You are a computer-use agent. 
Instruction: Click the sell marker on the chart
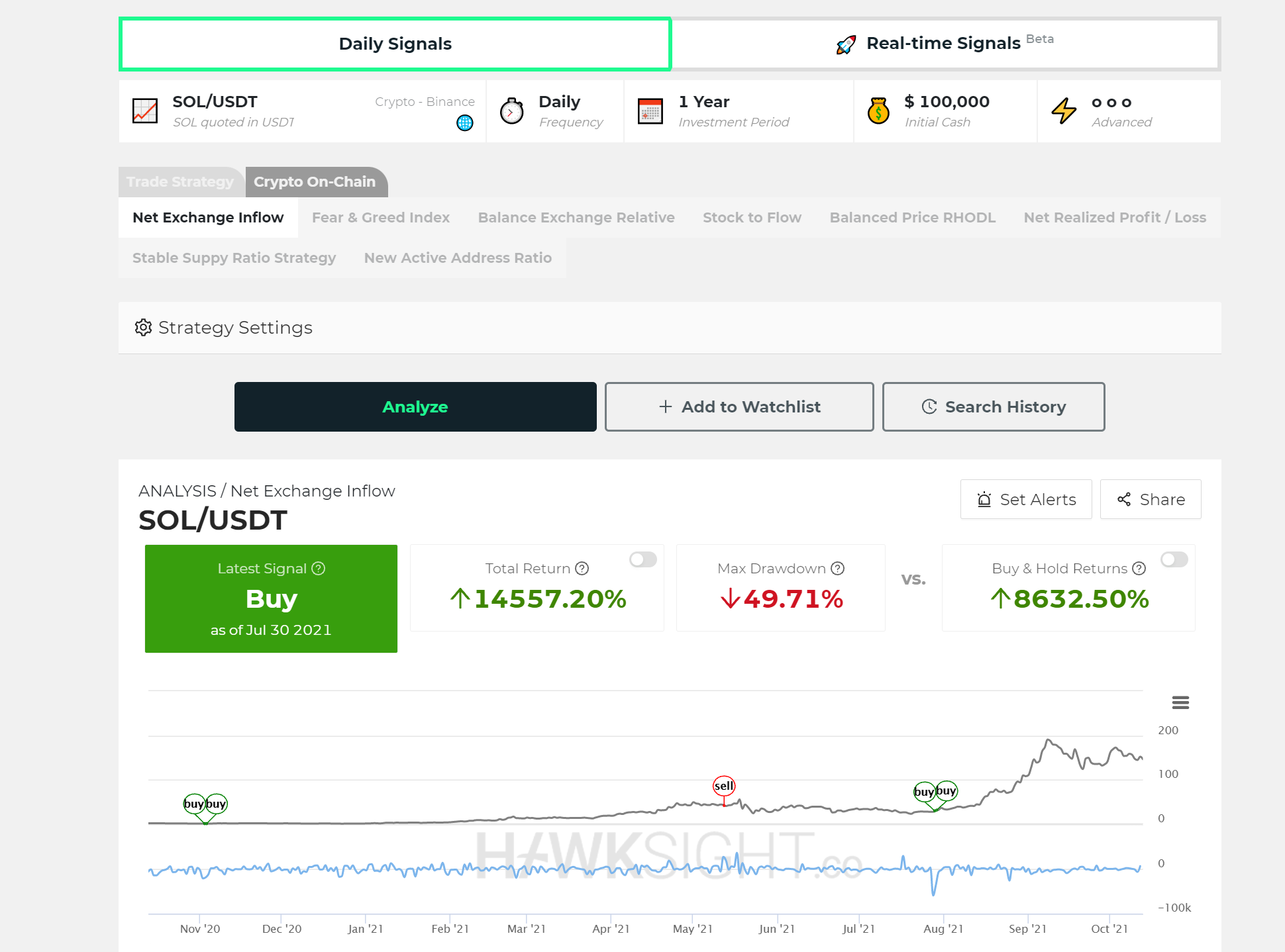pyautogui.click(x=724, y=786)
